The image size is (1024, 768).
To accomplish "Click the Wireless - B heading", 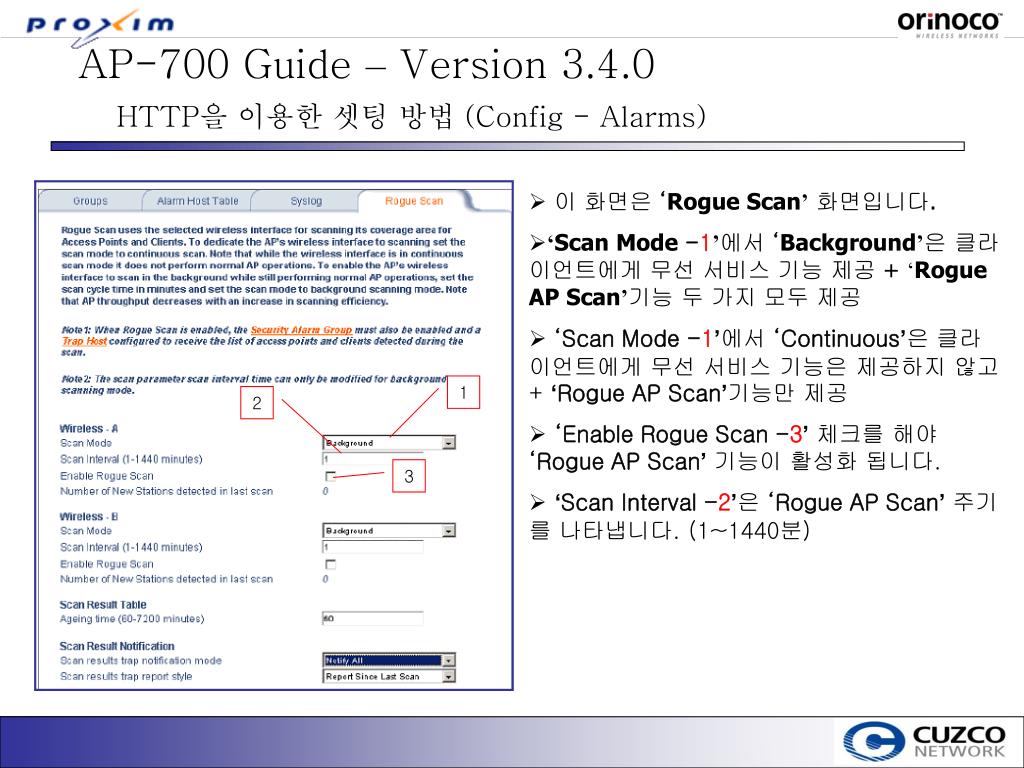I will click(x=89, y=517).
